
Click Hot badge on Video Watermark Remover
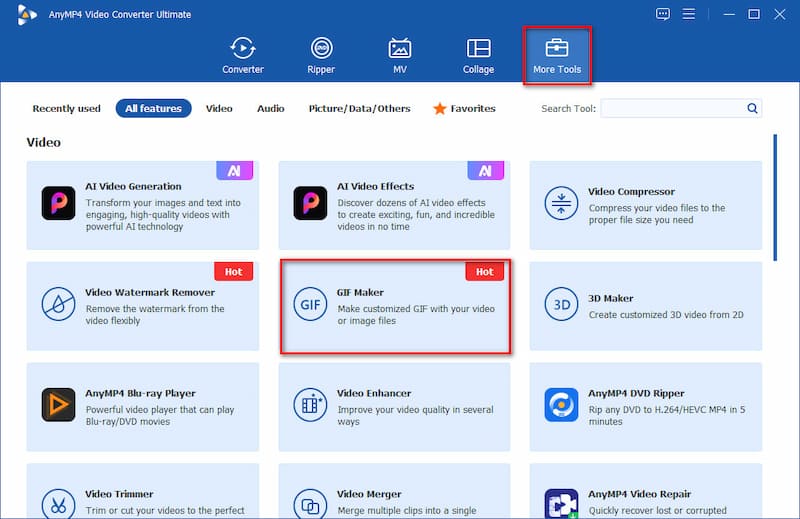point(233,271)
